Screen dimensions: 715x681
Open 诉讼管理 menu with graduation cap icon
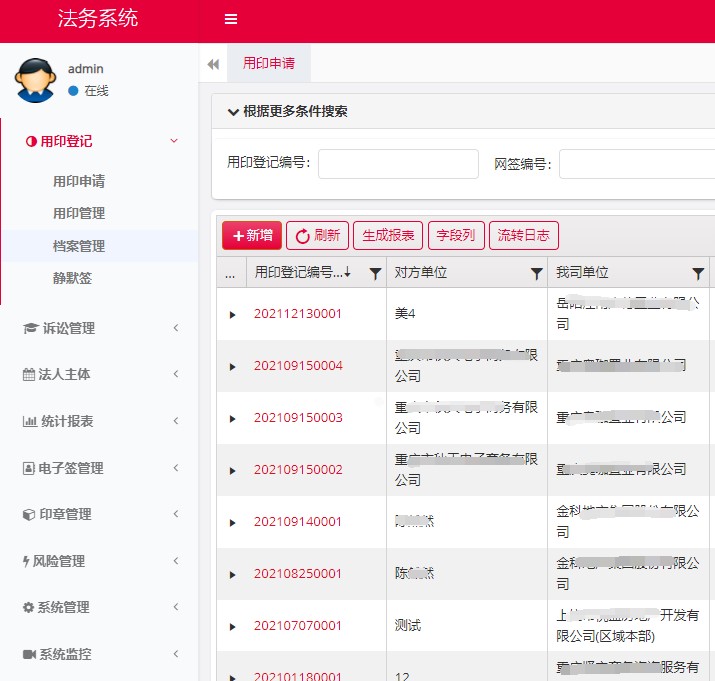[x=100, y=328]
